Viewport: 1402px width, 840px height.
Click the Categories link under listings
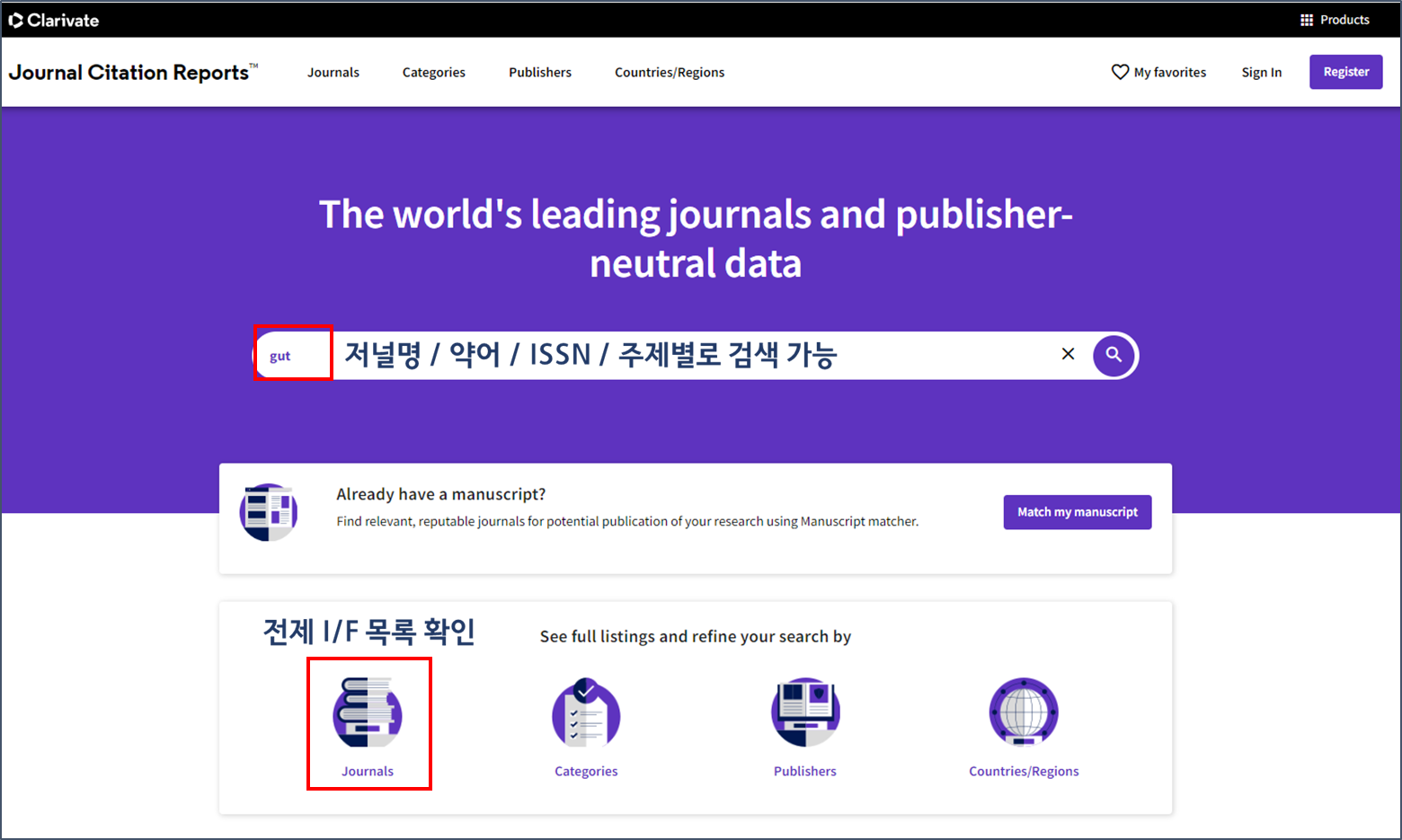[x=586, y=771]
